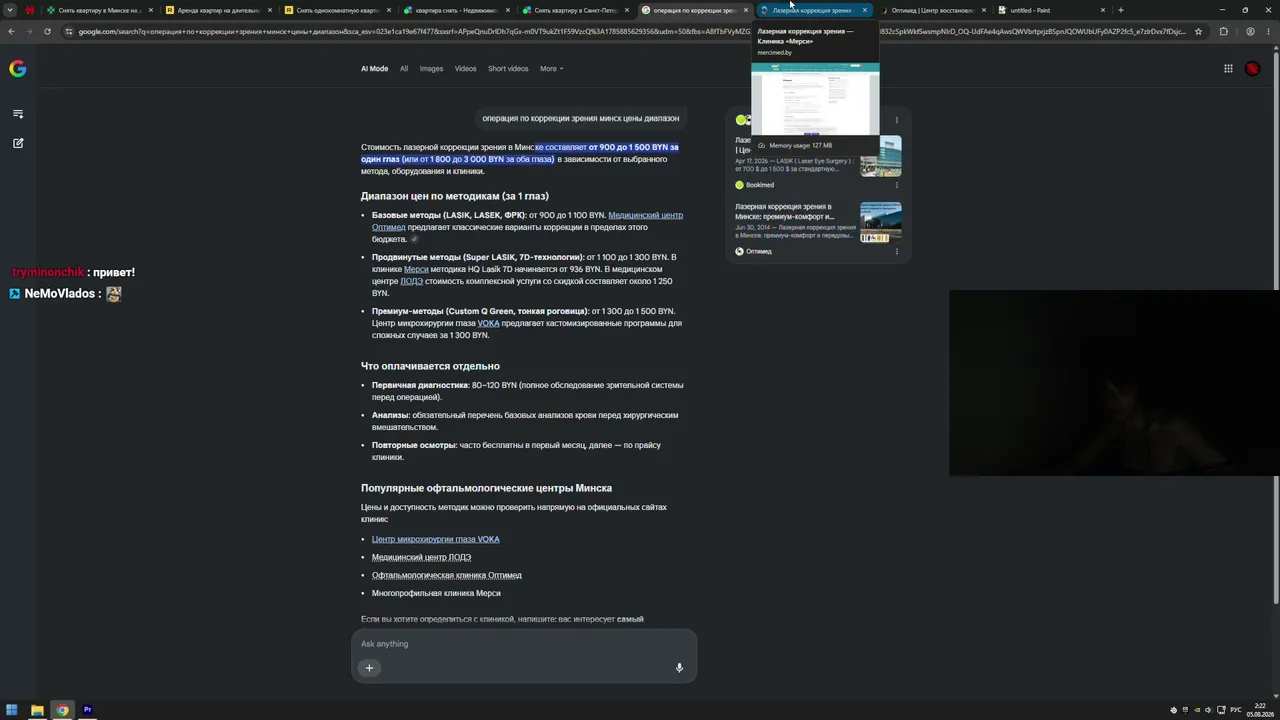Open the Оптимед source building thumbnail
Image resolution: width=1280 pixels, height=720 pixels.
pyautogui.click(x=880, y=222)
